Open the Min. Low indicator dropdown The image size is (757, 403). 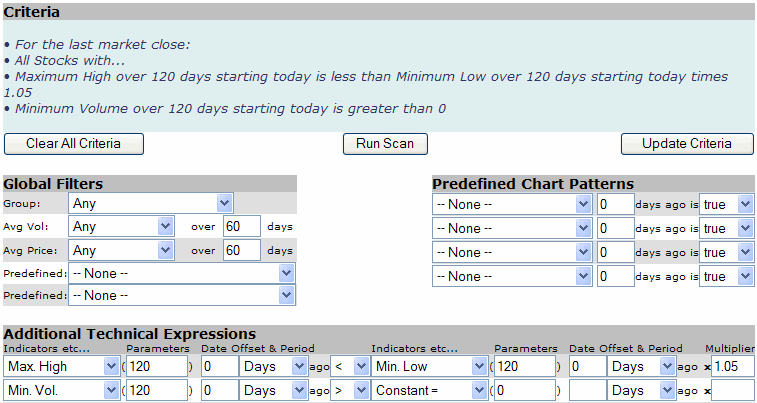(429, 367)
